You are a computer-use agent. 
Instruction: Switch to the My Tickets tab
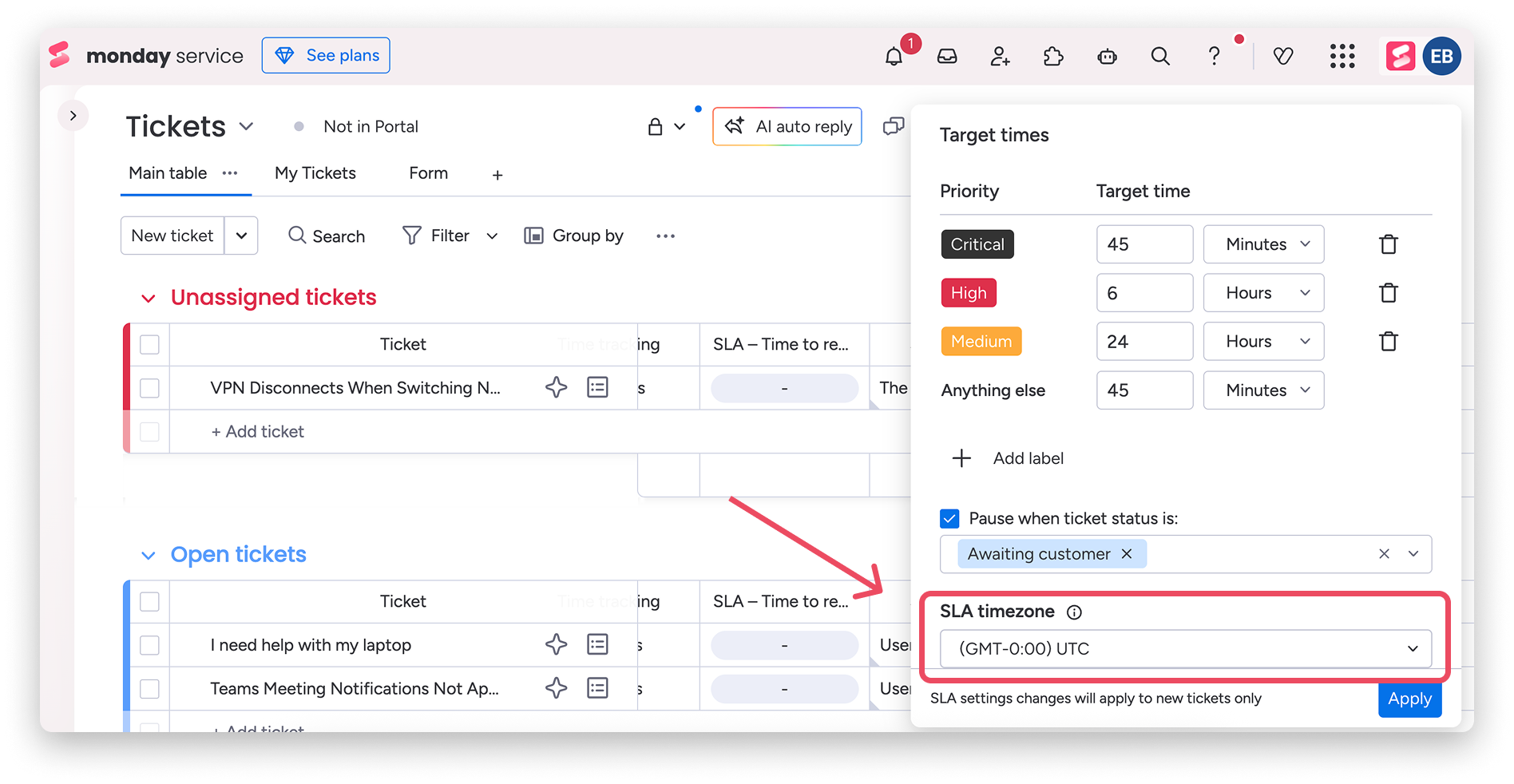315,173
